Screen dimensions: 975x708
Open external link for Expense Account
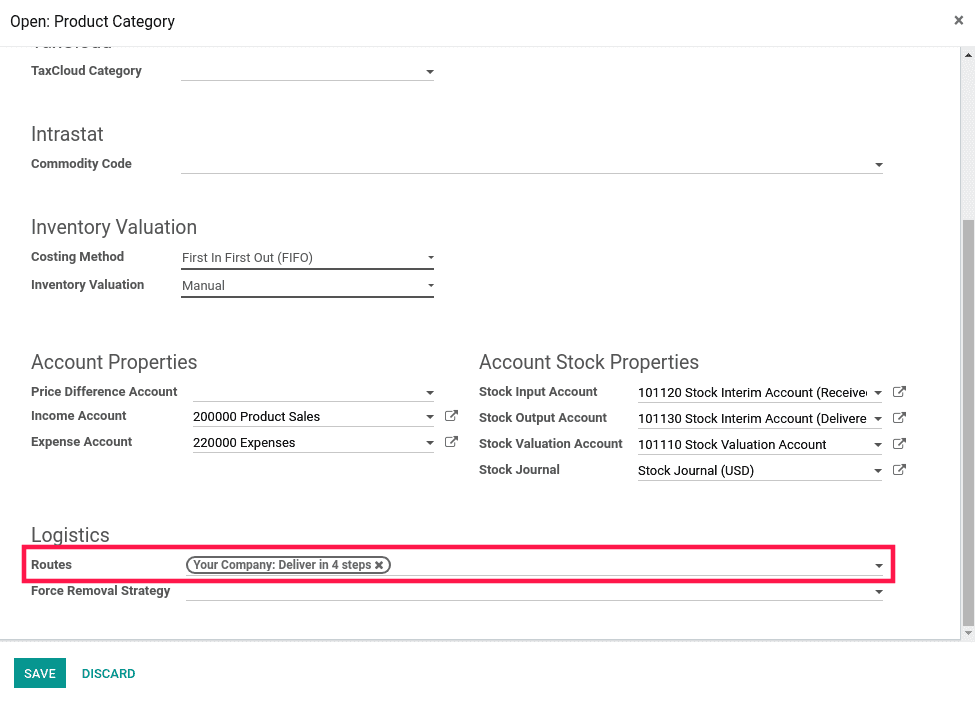[x=451, y=442]
